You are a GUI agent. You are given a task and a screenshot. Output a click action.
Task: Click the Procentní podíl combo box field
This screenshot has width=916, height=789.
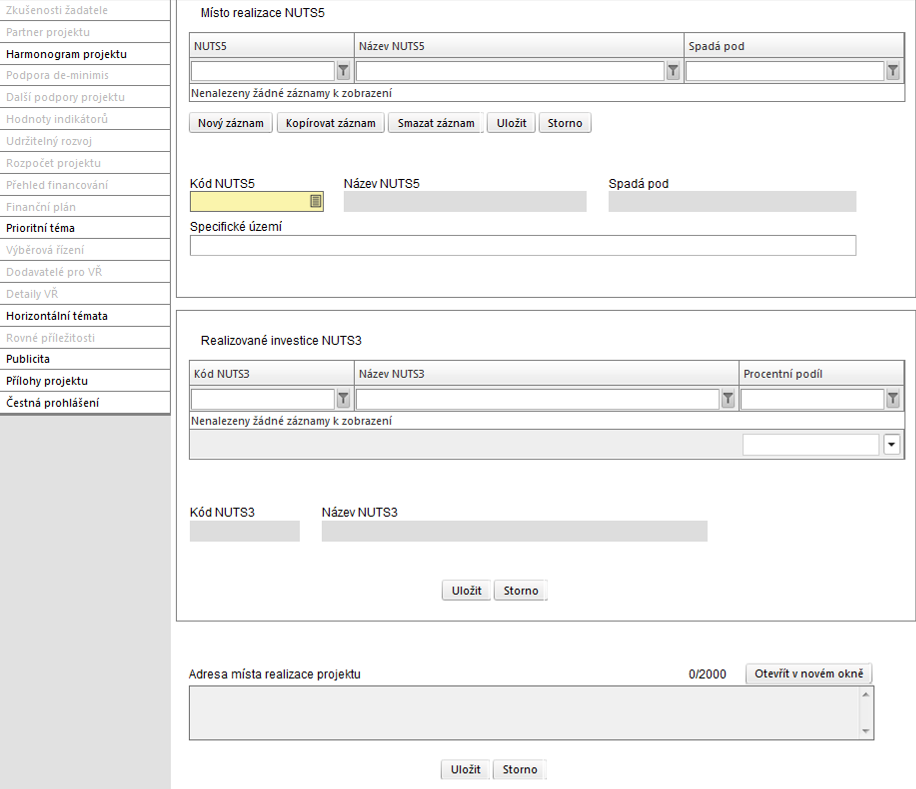pos(811,445)
